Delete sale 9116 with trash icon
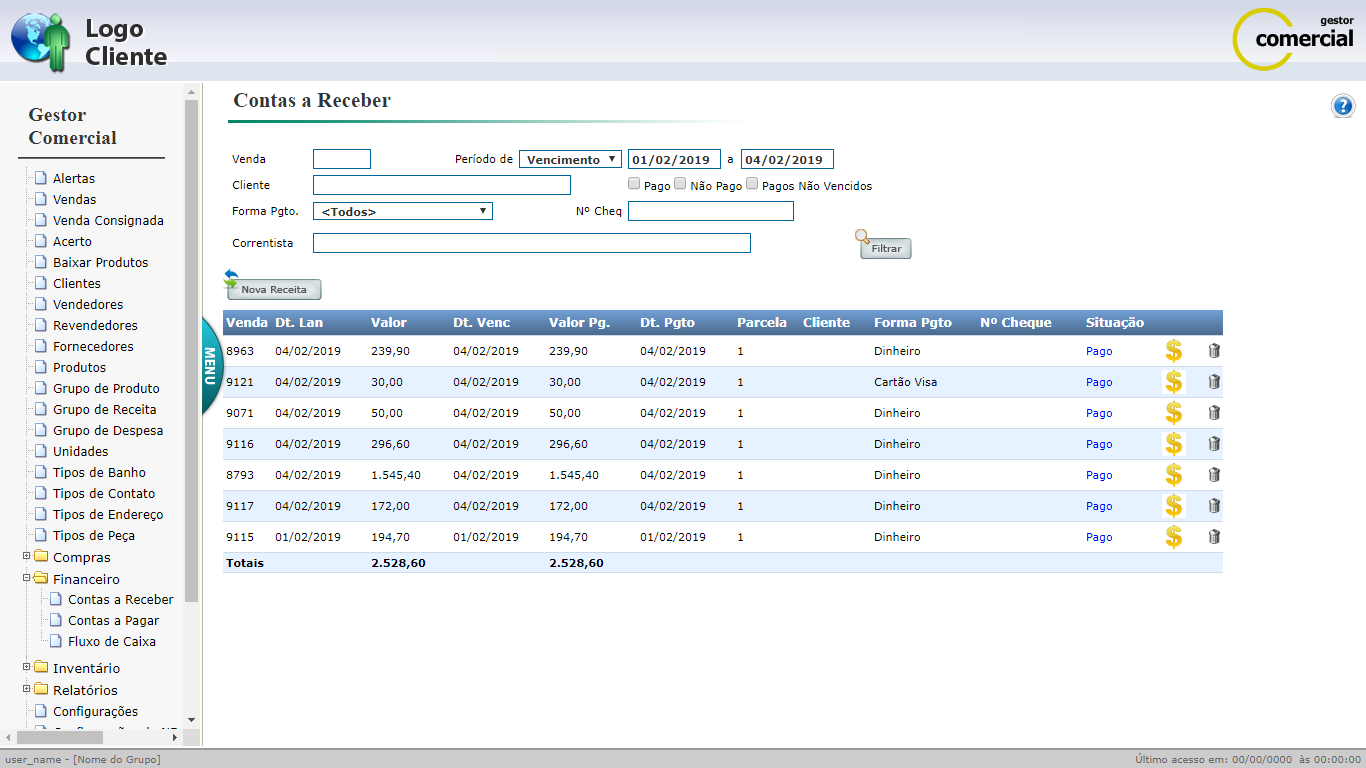This screenshot has width=1366, height=768. [1214, 444]
